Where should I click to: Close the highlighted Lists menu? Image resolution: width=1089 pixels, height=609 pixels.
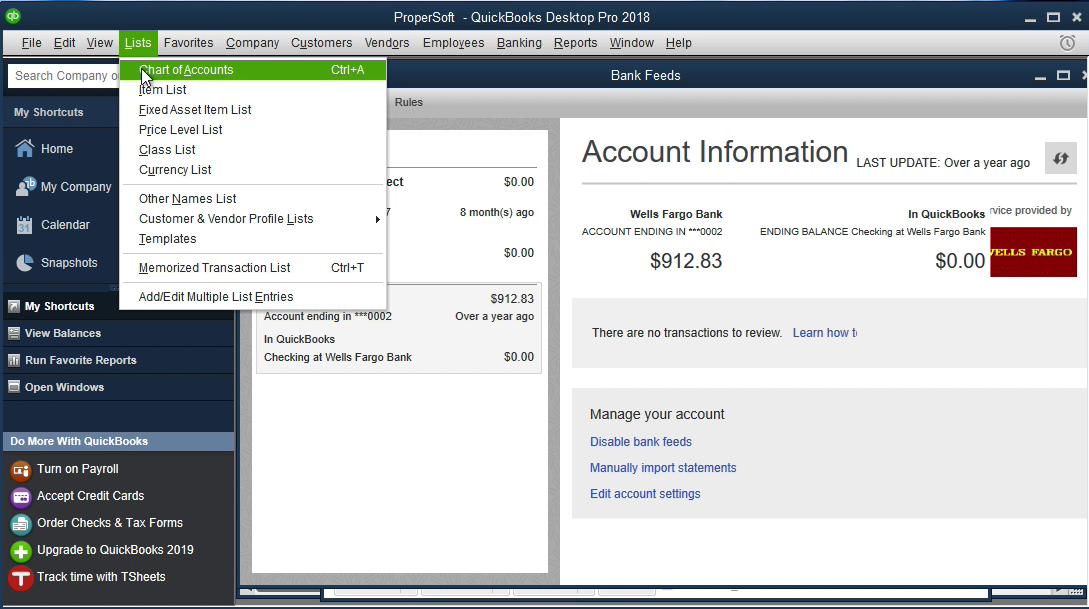tap(138, 43)
